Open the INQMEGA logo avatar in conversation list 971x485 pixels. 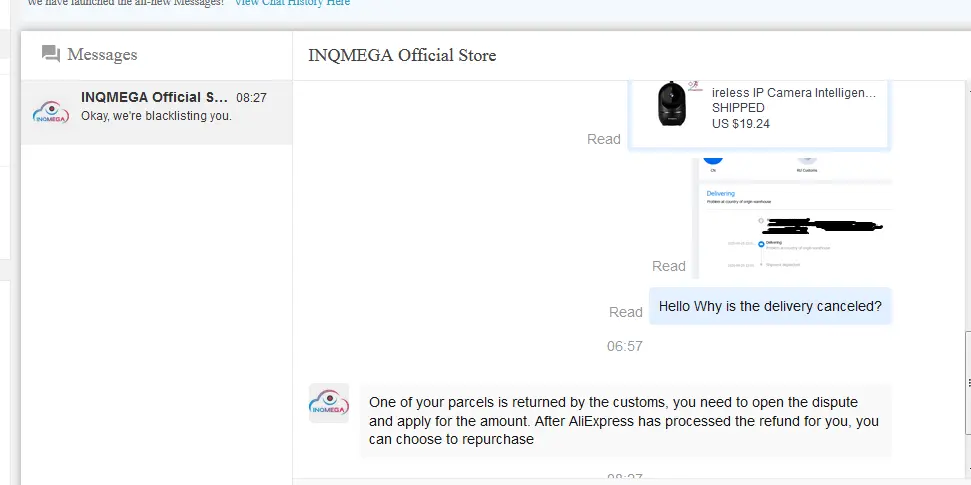(51, 112)
